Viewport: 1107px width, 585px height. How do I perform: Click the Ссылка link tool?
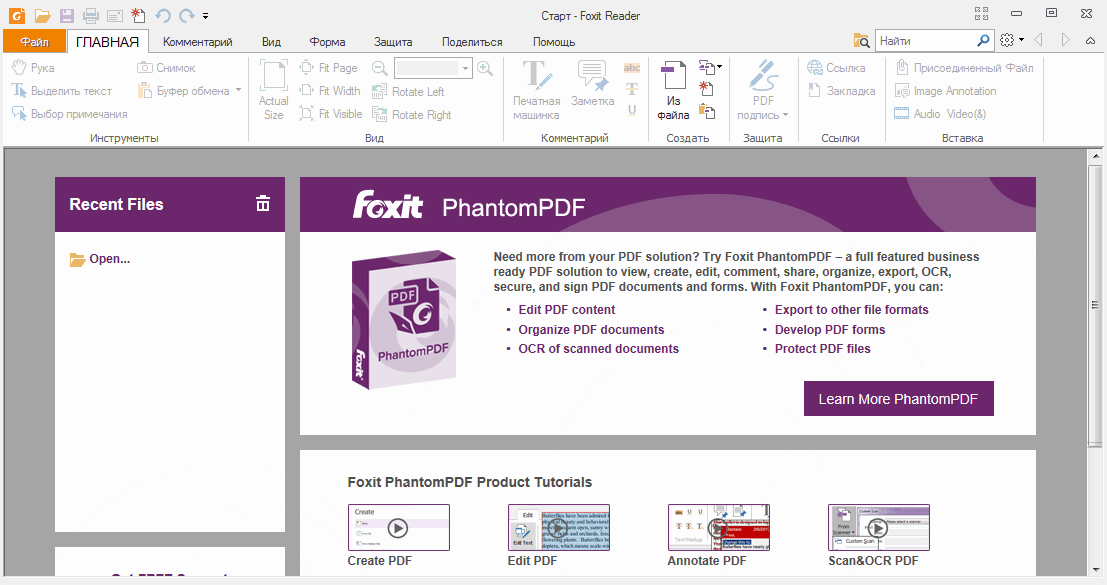pos(836,68)
